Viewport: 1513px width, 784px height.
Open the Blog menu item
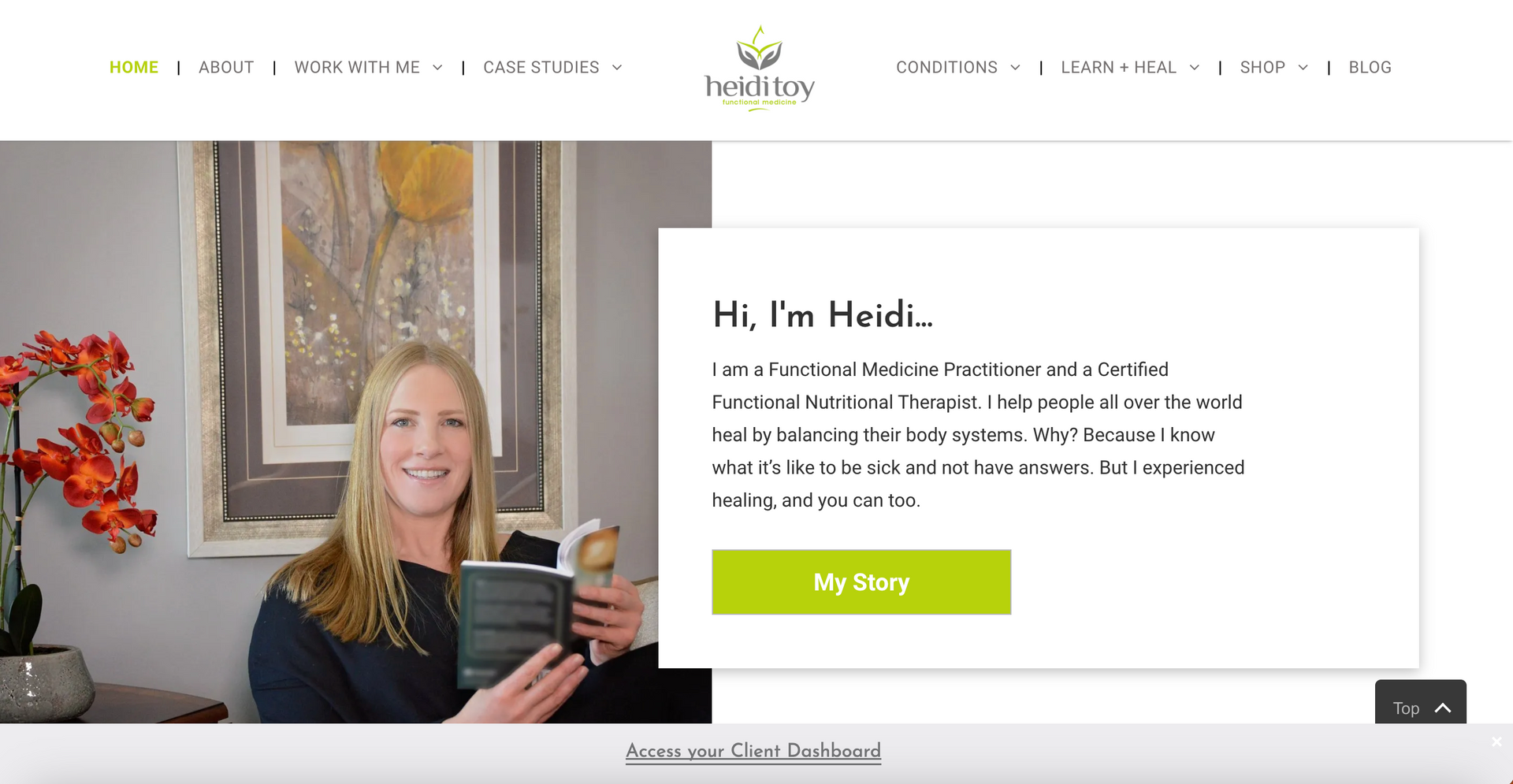[x=1370, y=68]
